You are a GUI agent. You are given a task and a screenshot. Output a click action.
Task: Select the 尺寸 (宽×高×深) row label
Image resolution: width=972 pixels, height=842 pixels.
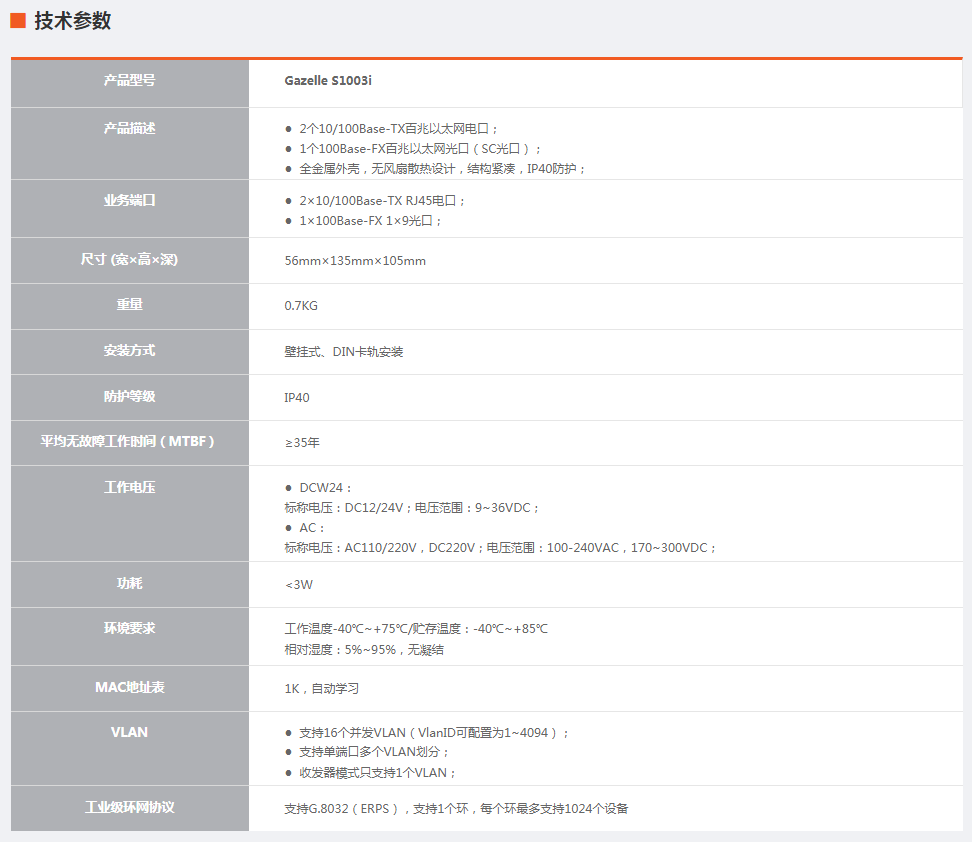[x=130, y=260]
